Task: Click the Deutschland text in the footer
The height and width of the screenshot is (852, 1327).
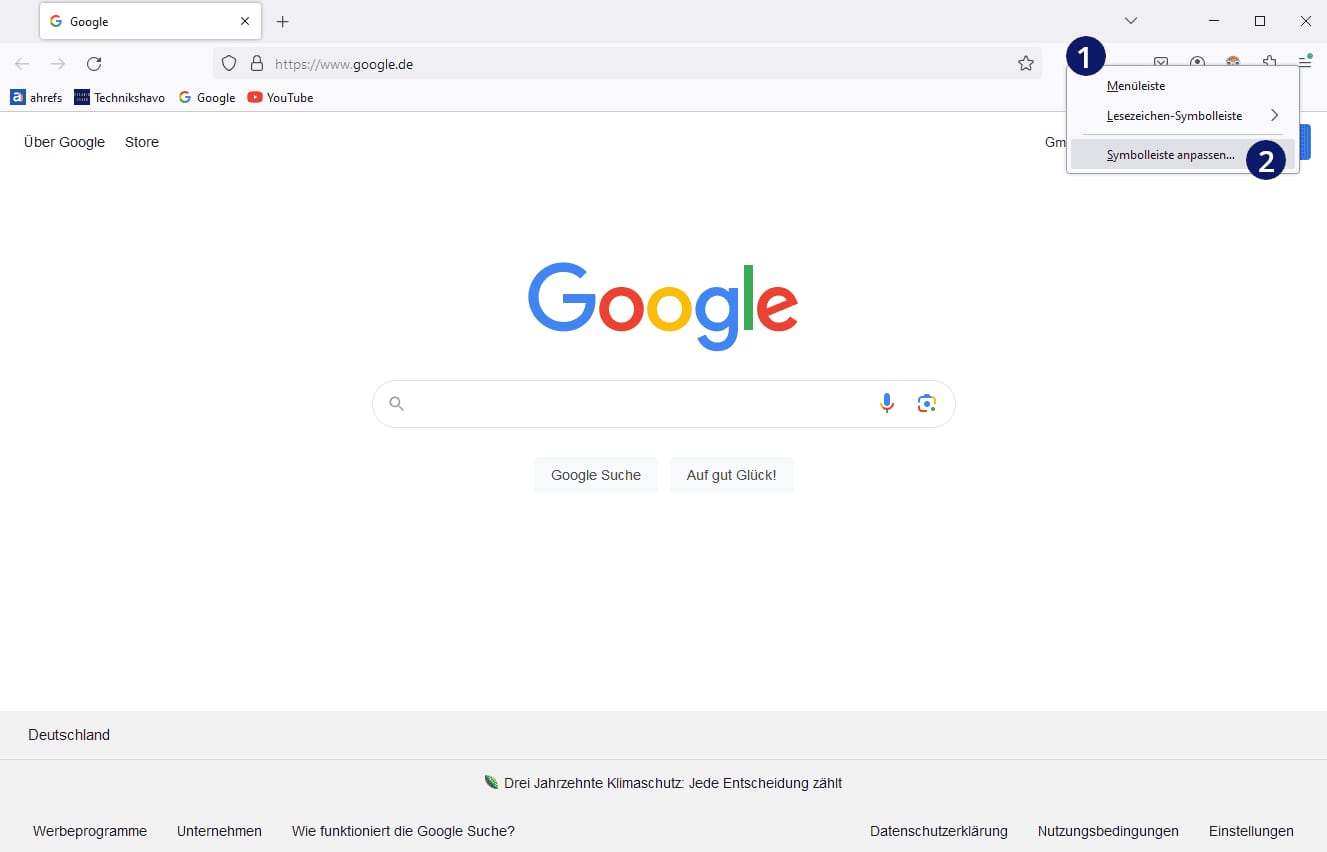Action: tap(69, 735)
